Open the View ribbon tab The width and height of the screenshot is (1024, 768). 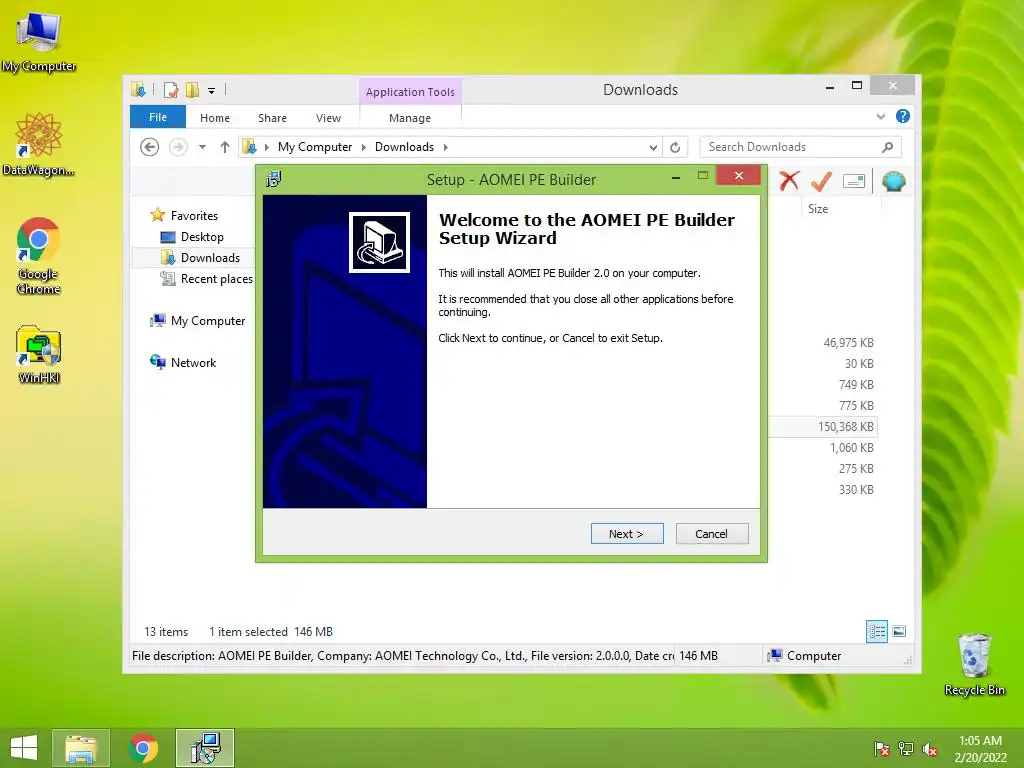[x=328, y=118]
